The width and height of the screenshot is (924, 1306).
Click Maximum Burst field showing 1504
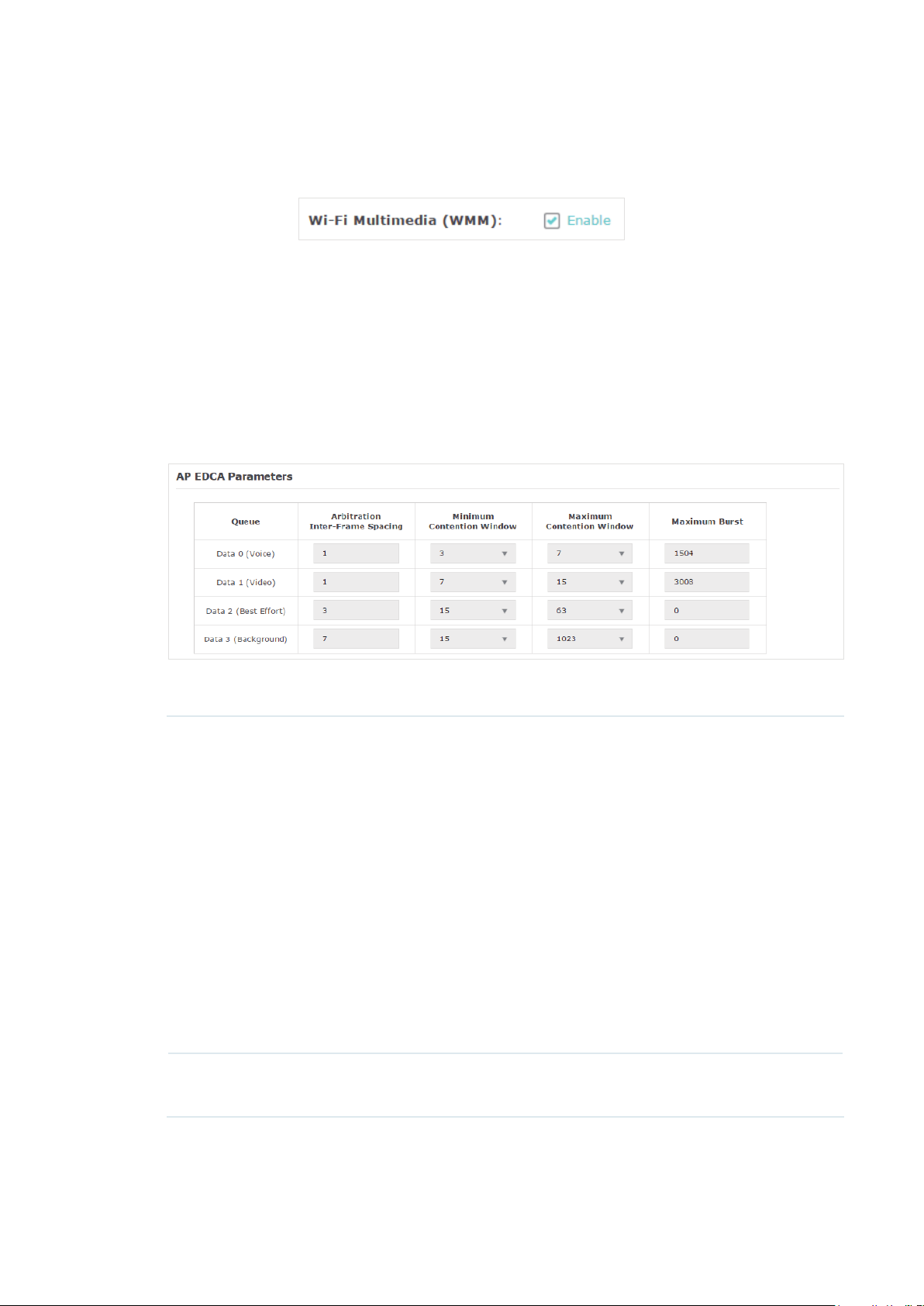pyautogui.click(x=707, y=553)
